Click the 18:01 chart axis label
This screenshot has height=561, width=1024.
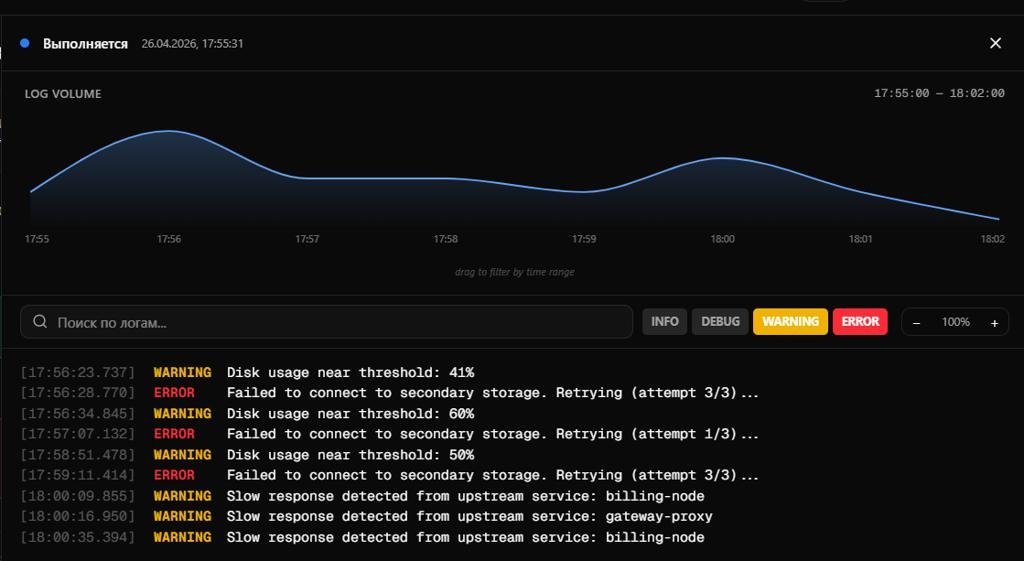860,239
